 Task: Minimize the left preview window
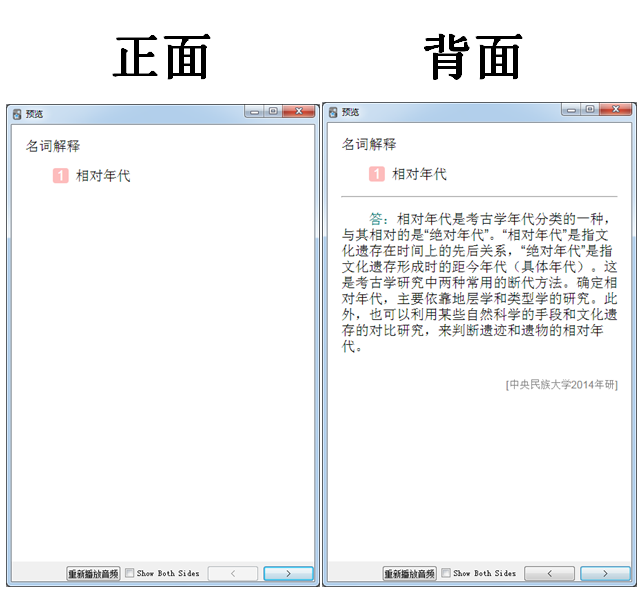(254, 112)
